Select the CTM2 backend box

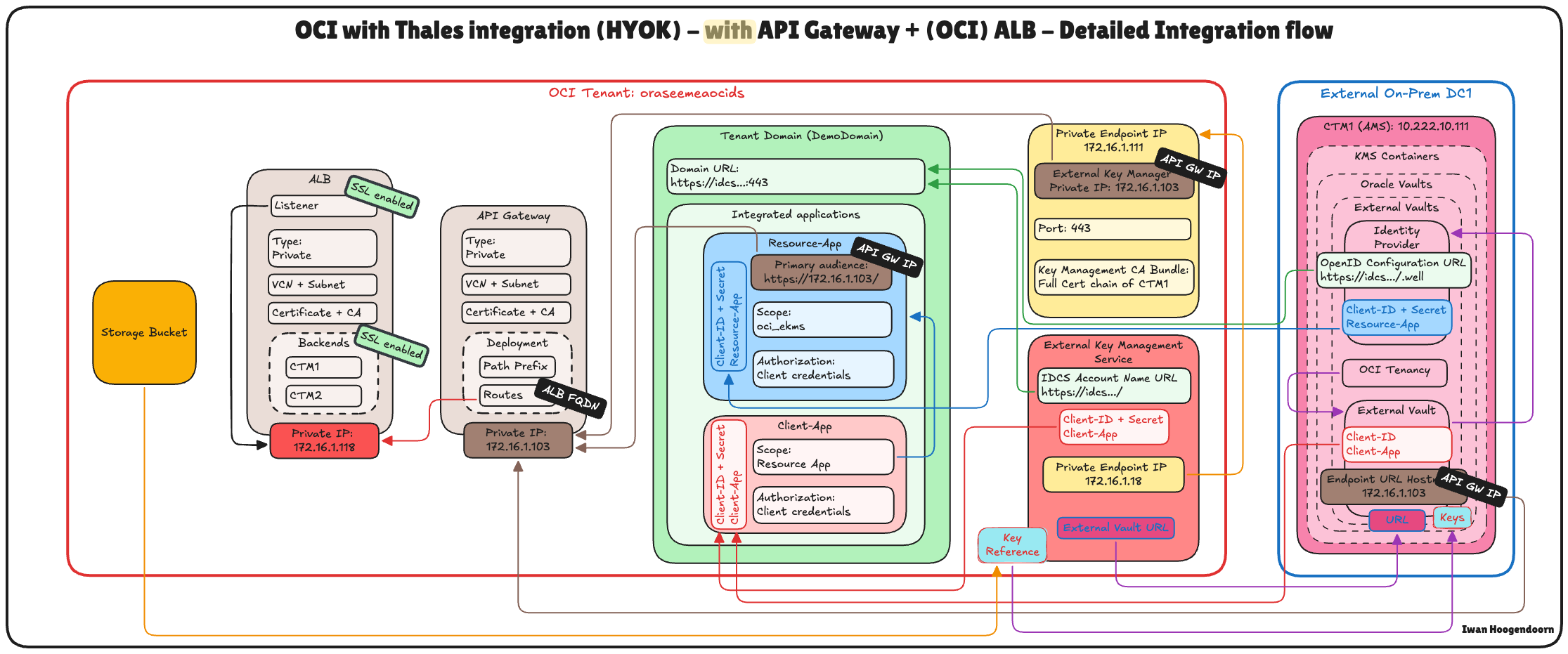(x=323, y=395)
